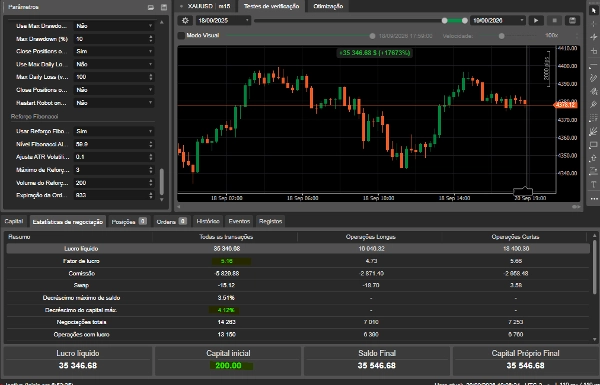
Task: Select the text T drawing tool
Action: click(593, 184)
